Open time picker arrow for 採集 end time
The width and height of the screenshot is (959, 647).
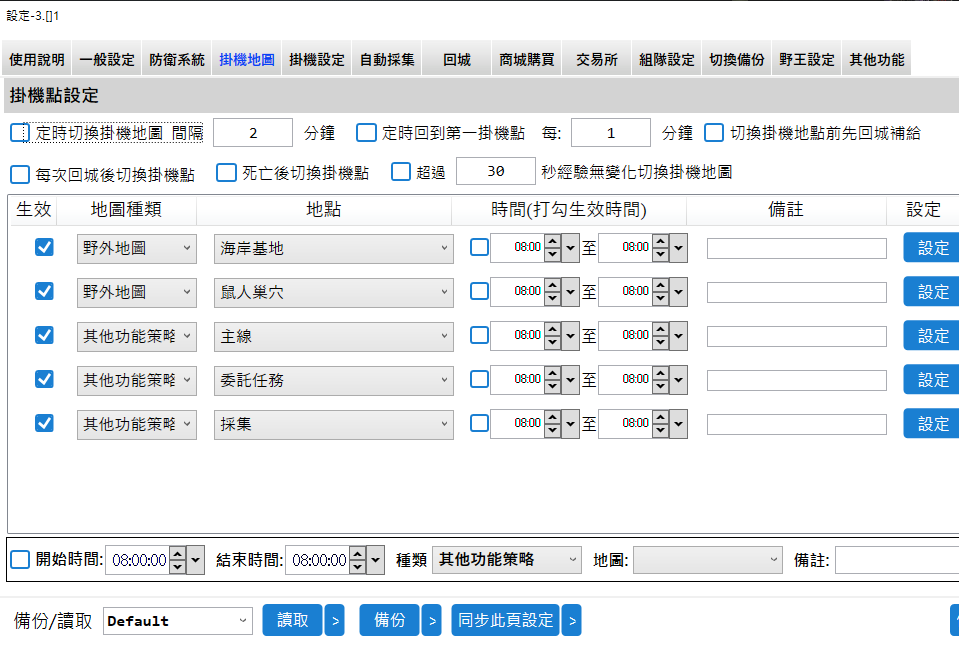[679, 424]
